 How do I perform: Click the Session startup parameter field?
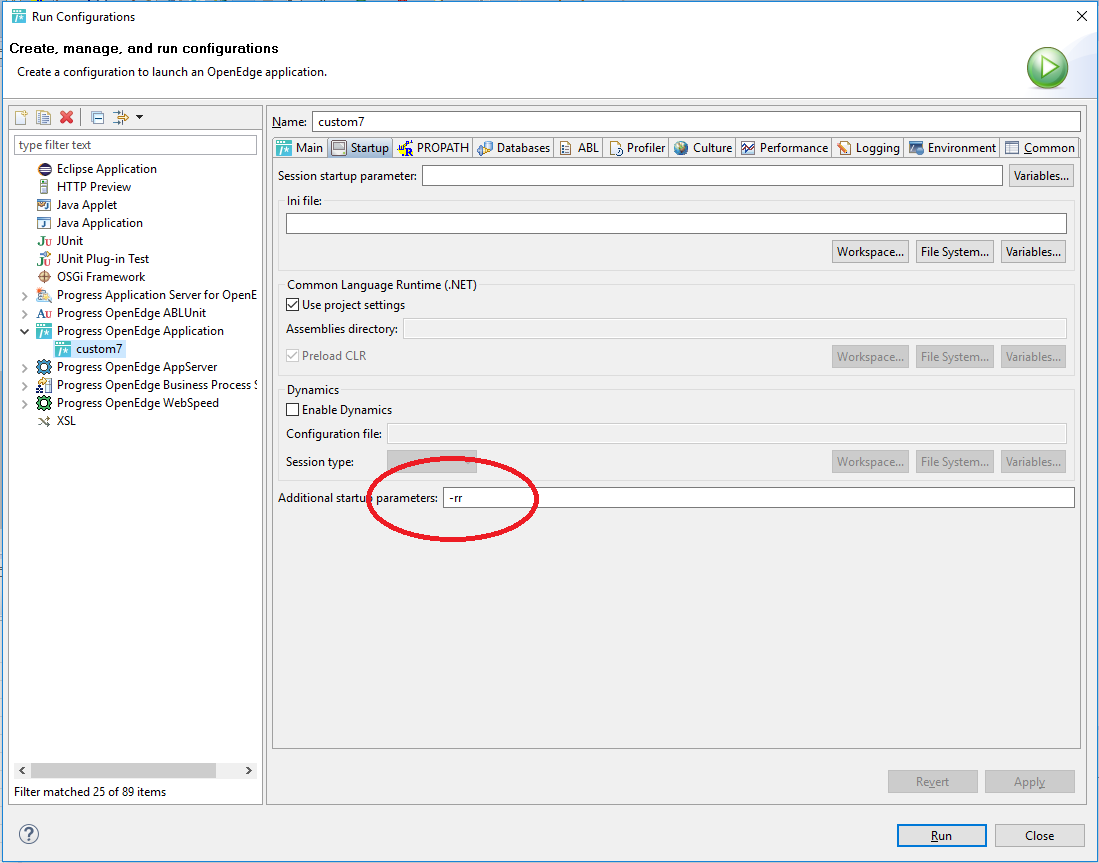coord(712,176)
